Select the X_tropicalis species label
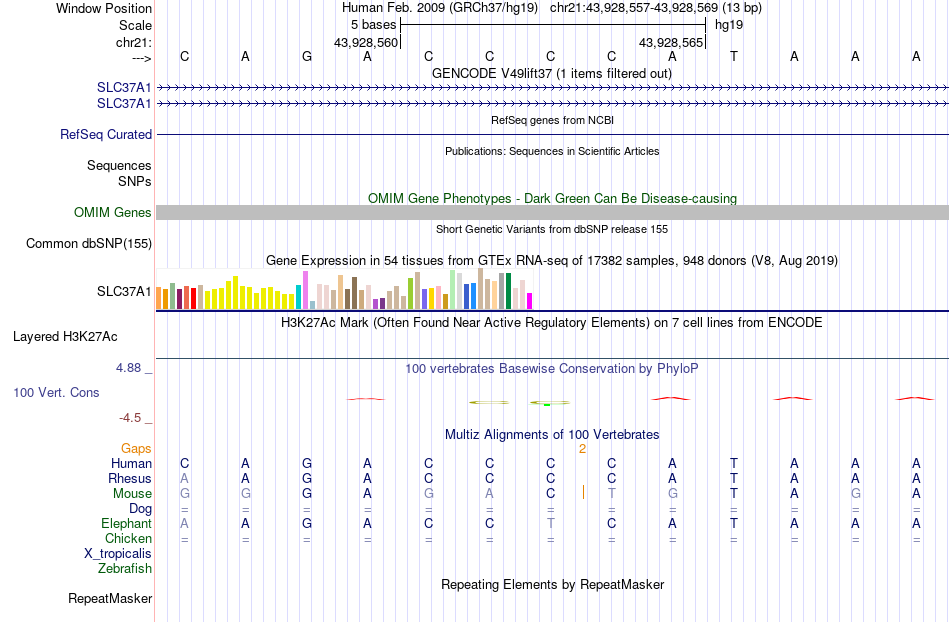Image resolution: width=950 pixels, height=622 pixels. (x=118, y=554)
